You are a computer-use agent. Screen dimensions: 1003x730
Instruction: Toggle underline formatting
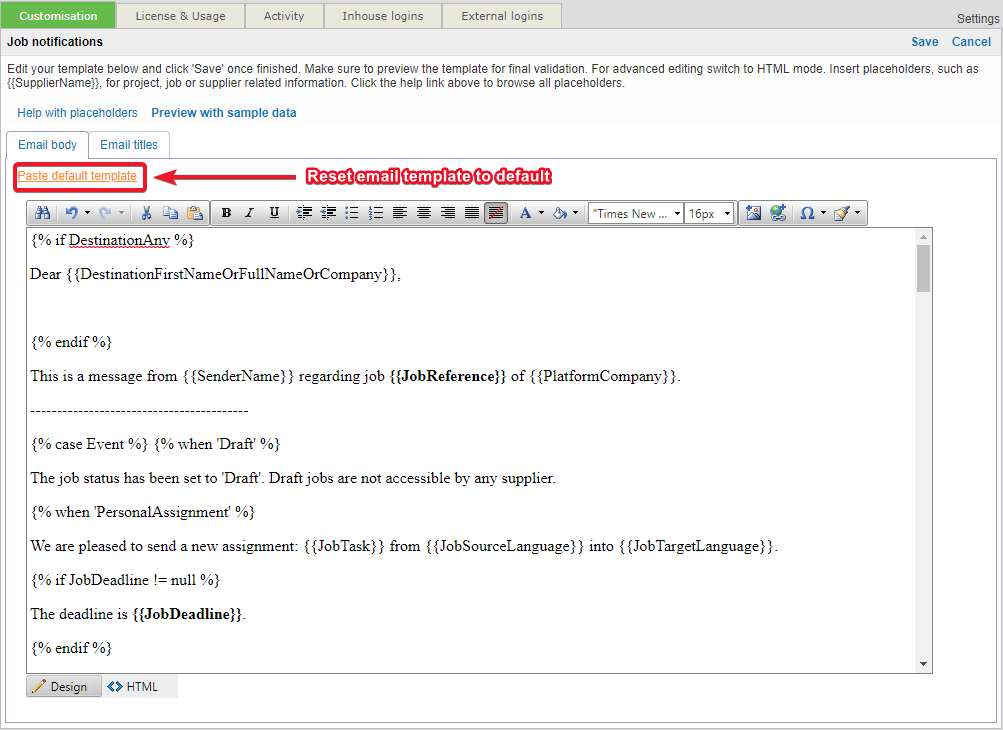[274, 213]
